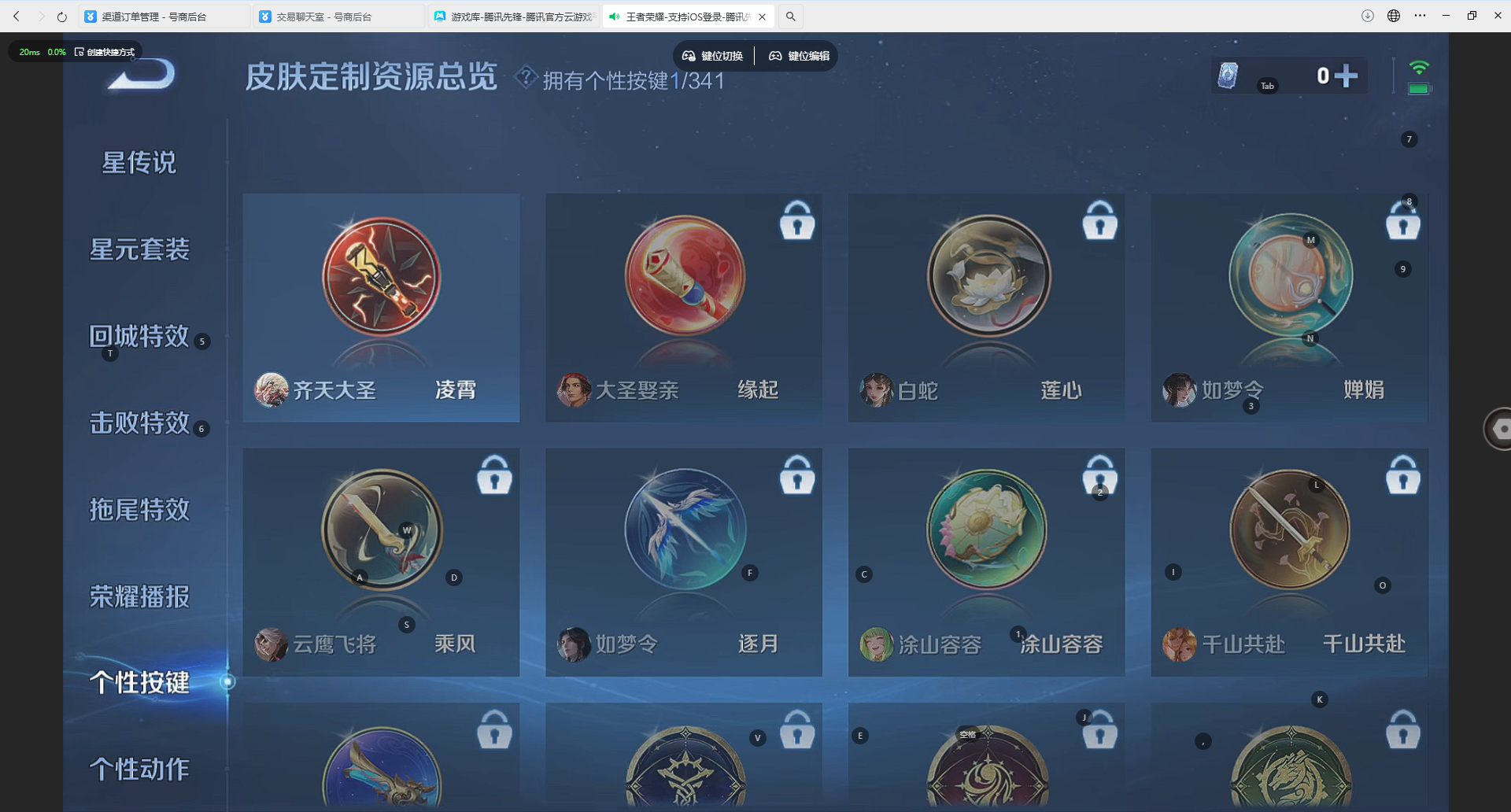Select 个性动作 in the left sidebar

(139, 769)
